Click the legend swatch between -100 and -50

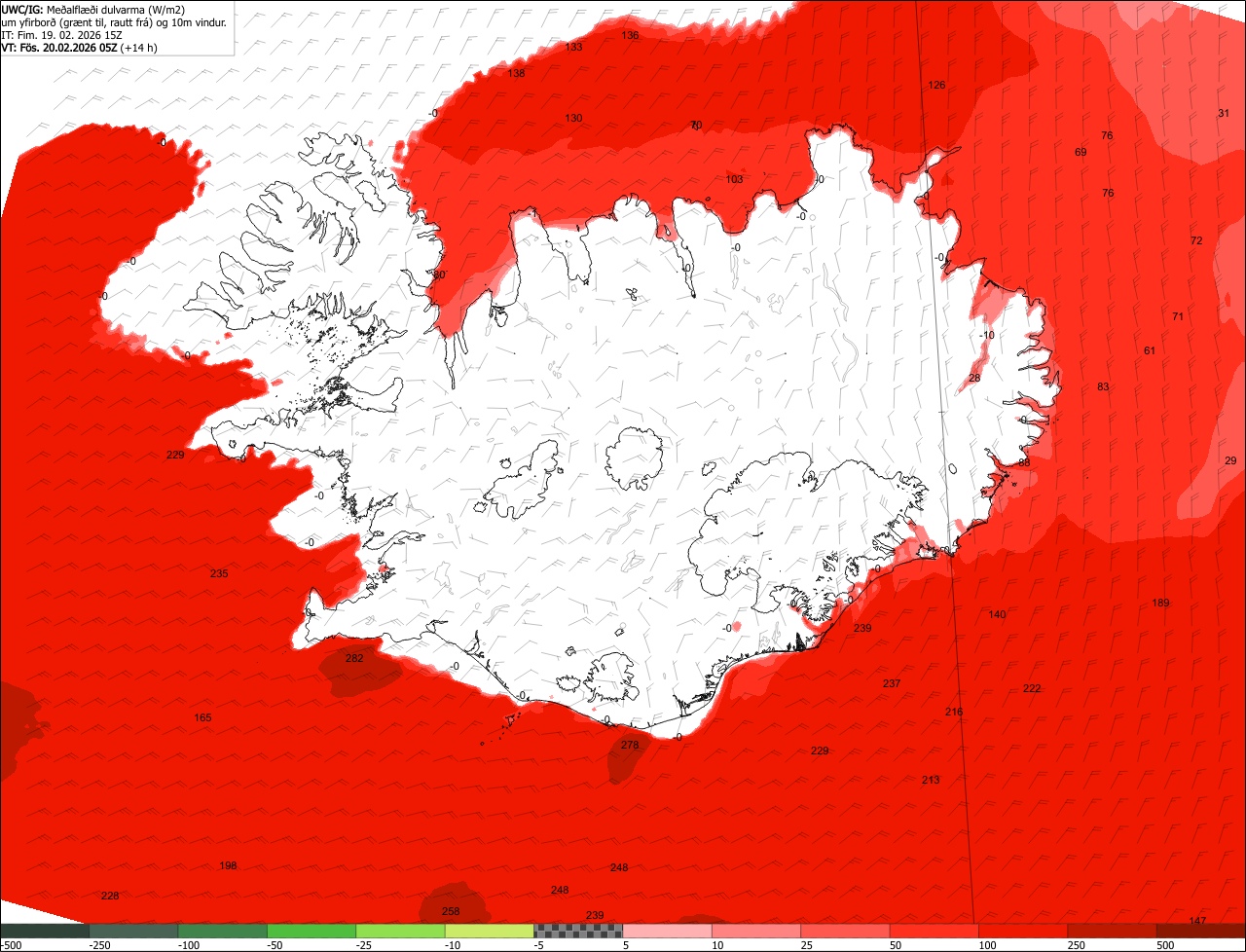click(x=222, y=932)
